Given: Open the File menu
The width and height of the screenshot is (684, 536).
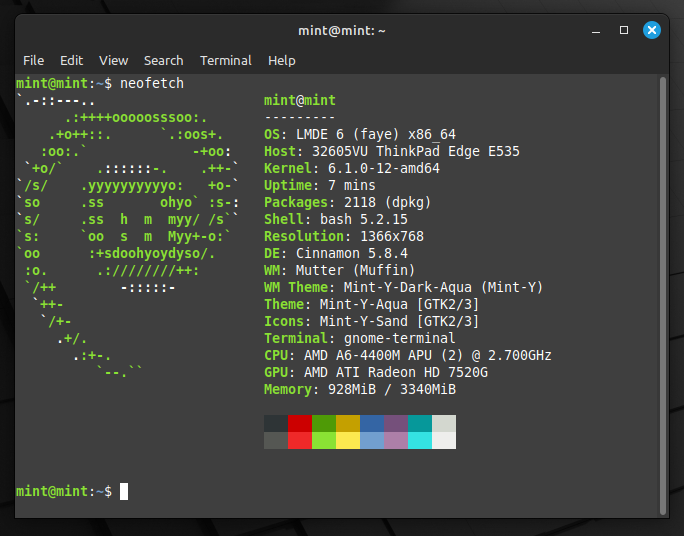Looking at the screenshot, I should [34, 61].
